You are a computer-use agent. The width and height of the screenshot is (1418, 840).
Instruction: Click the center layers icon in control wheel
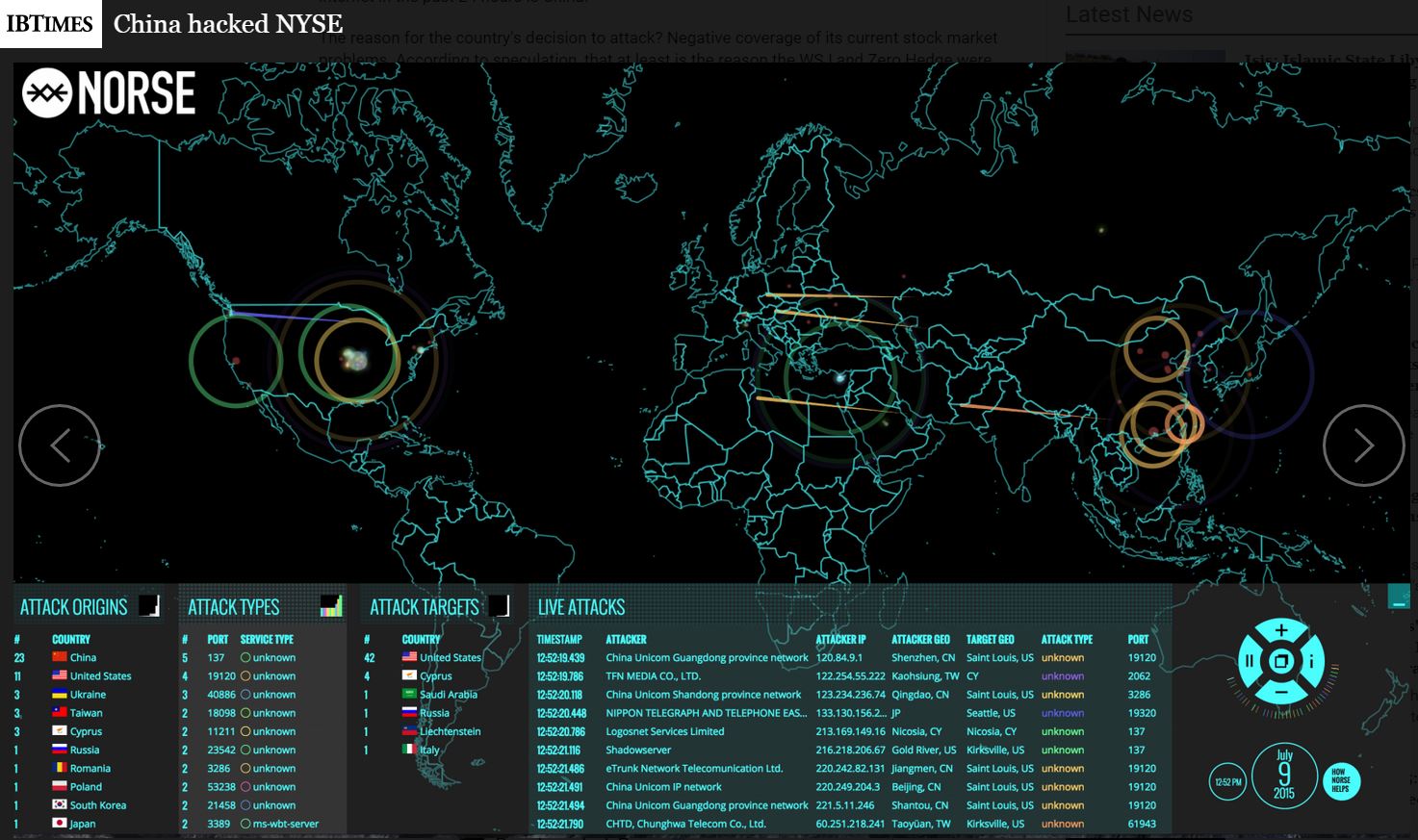pyautogui.click(x=1280, y=662)
